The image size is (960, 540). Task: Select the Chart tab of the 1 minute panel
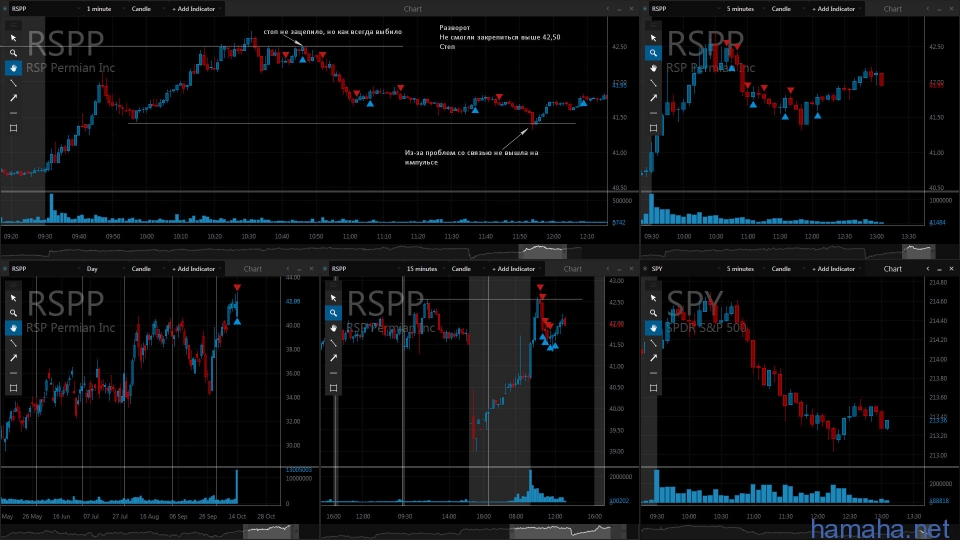tap(413, 9)
